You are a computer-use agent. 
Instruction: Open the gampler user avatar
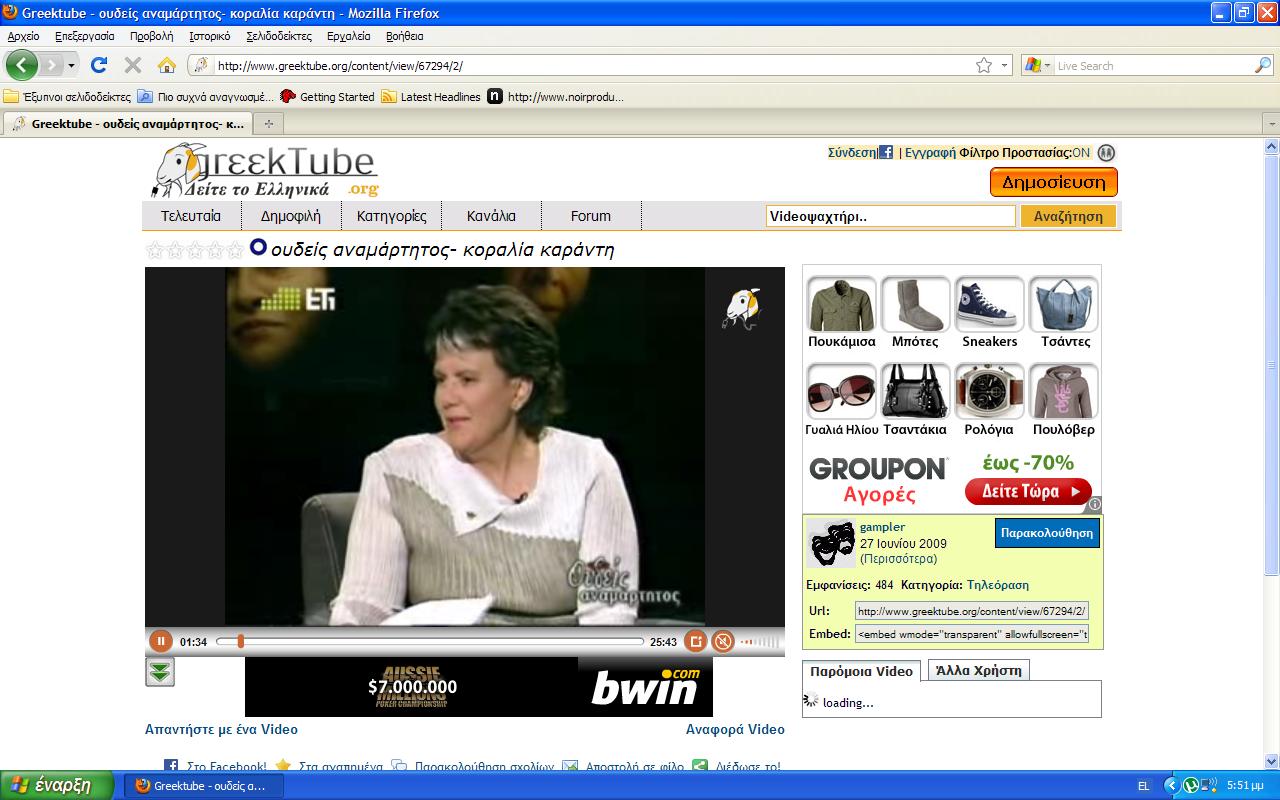point(831,544)
